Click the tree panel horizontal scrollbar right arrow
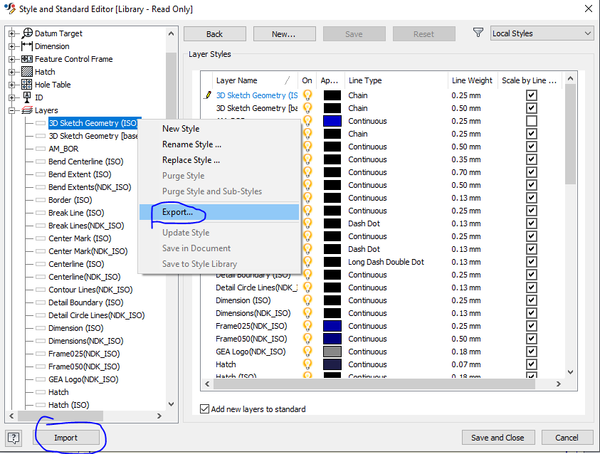The height and width of the screenshot is (454, 600). tap(159, 416)
